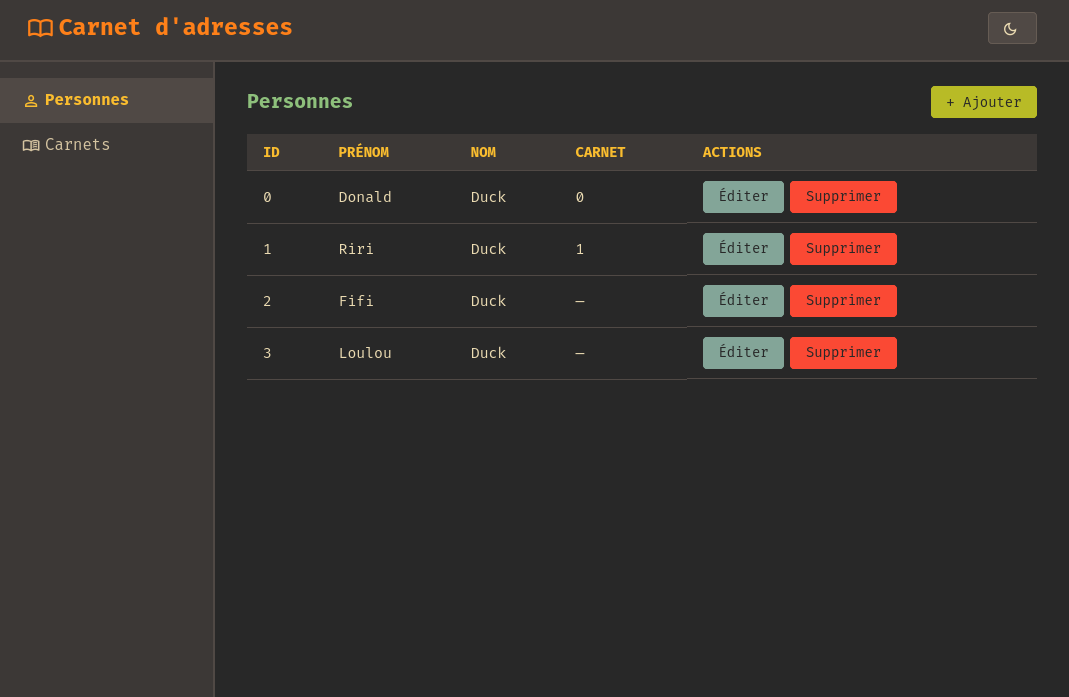Supprimer the Loulou Duck row
Viewport: 1069px width, 697px height.
tap(843, 353)
